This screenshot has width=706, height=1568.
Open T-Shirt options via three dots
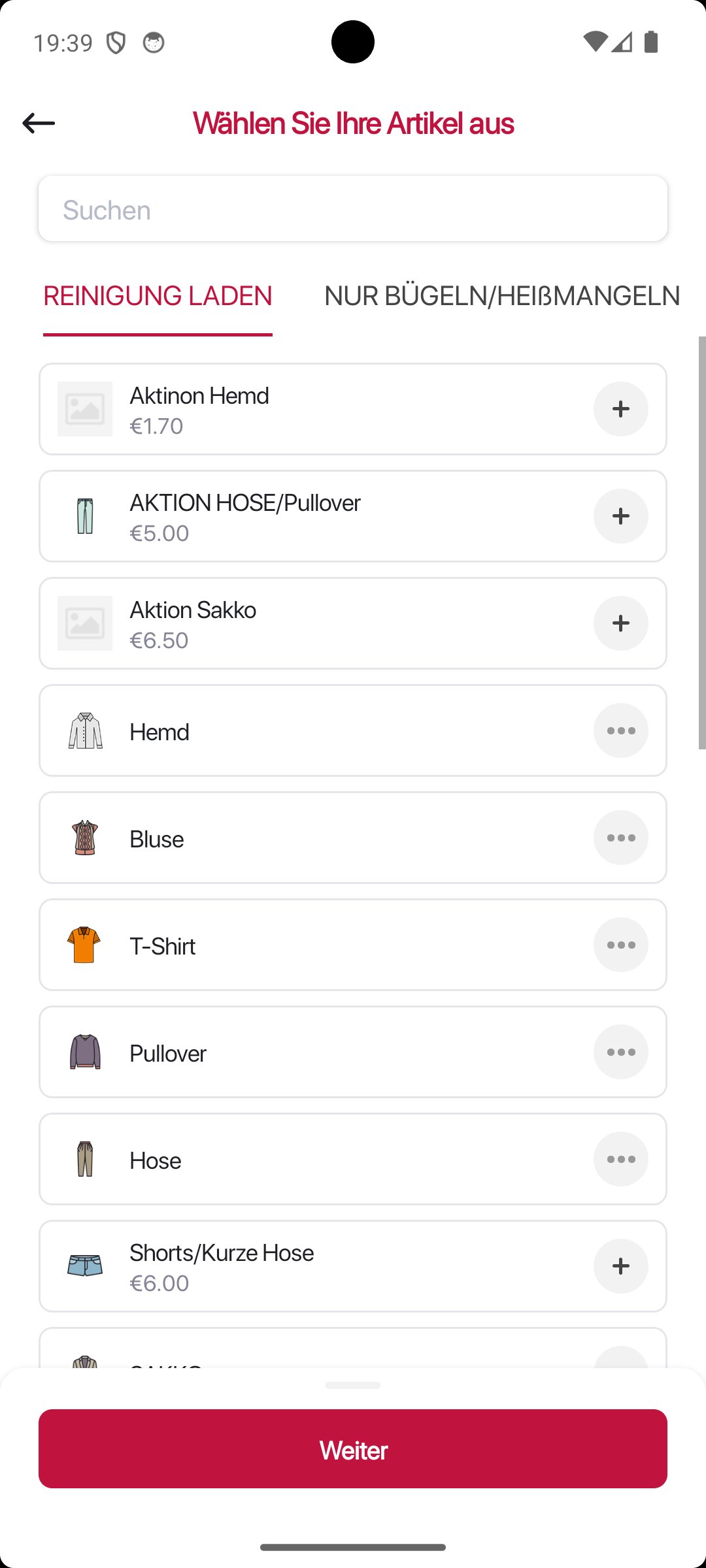(620, 945)
